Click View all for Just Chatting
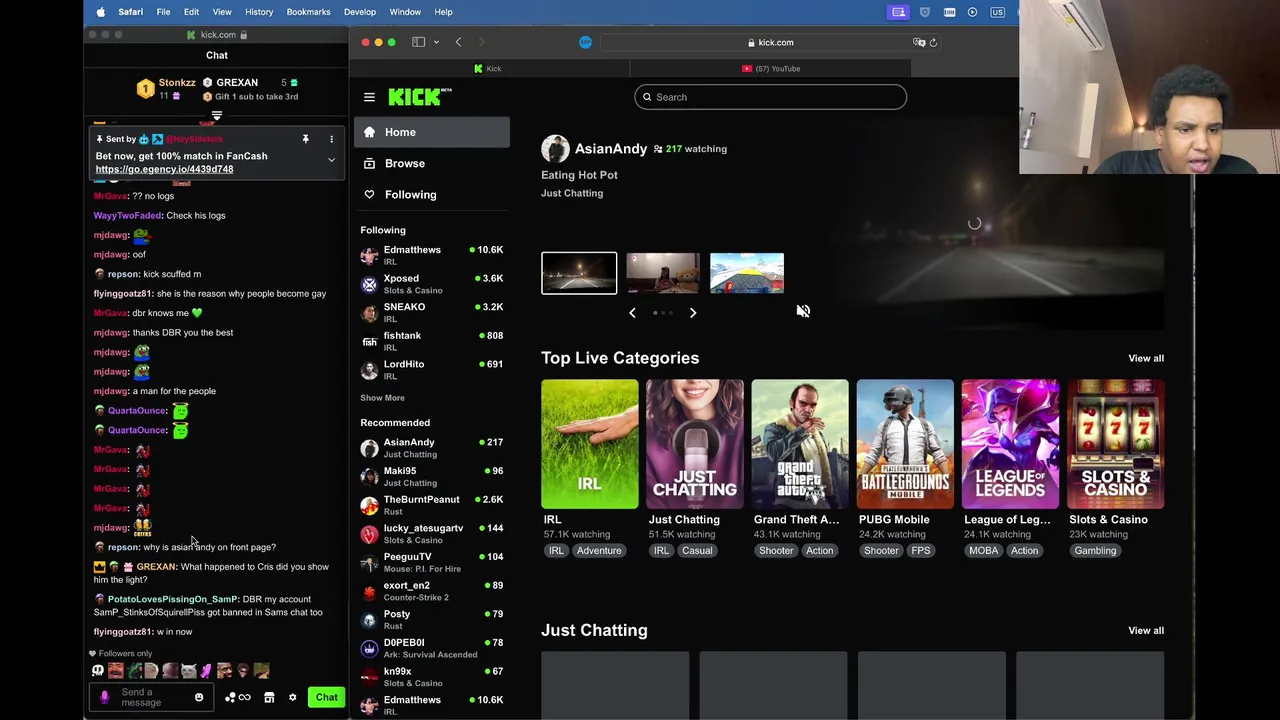The height and width of the screenshot is (720, 1280). (1146, 631)
